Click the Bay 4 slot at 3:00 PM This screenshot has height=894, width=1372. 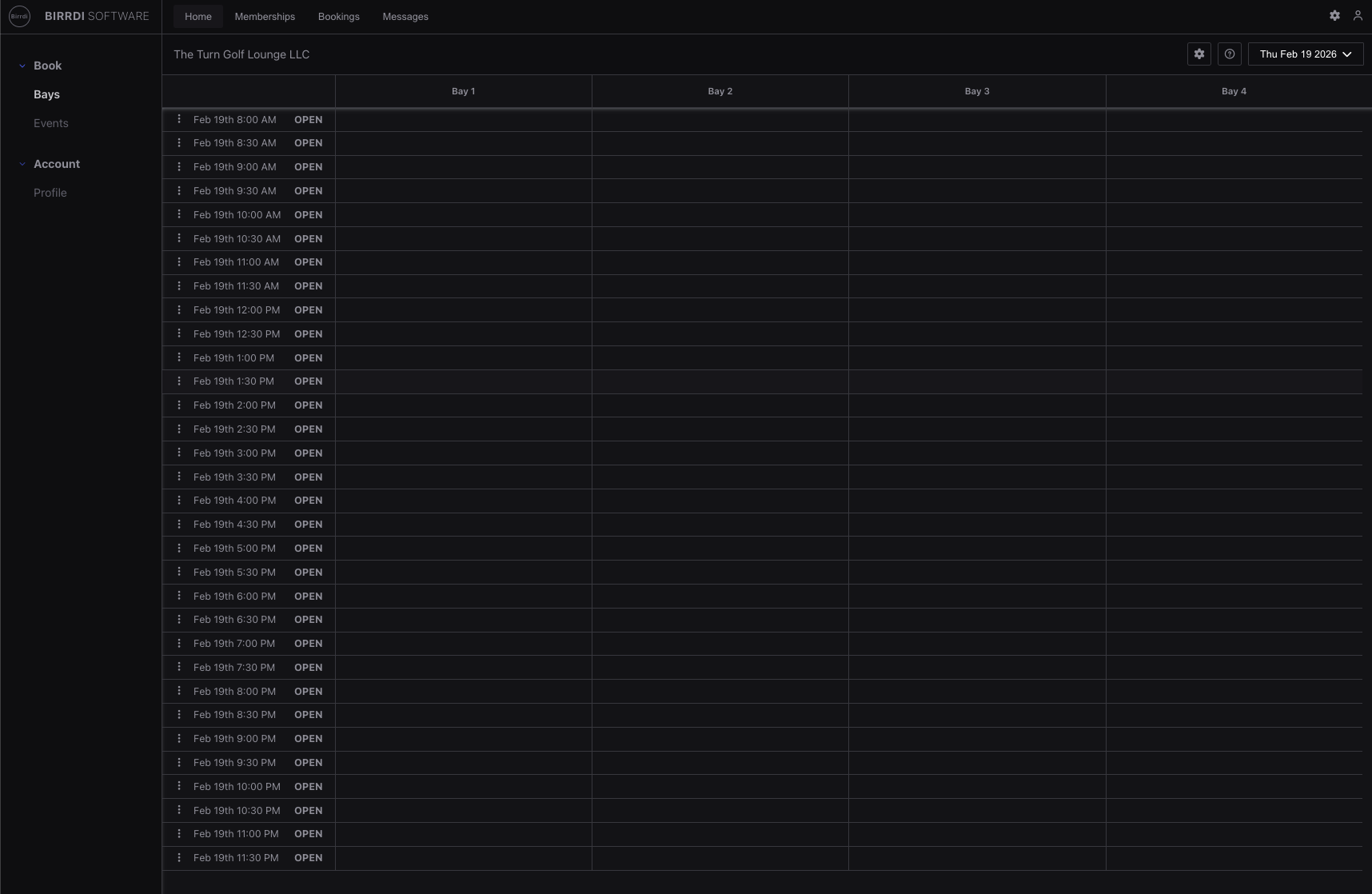coord(1234,453)
